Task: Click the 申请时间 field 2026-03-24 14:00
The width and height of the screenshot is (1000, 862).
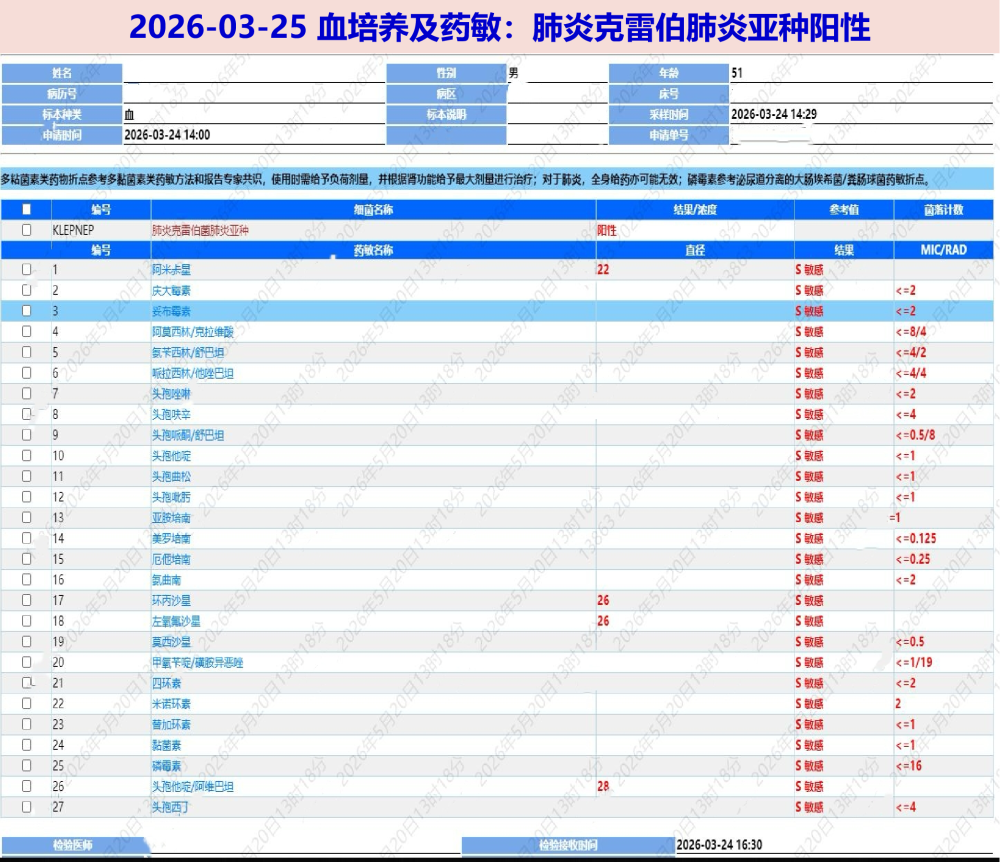Action: (x=254, y=135)
